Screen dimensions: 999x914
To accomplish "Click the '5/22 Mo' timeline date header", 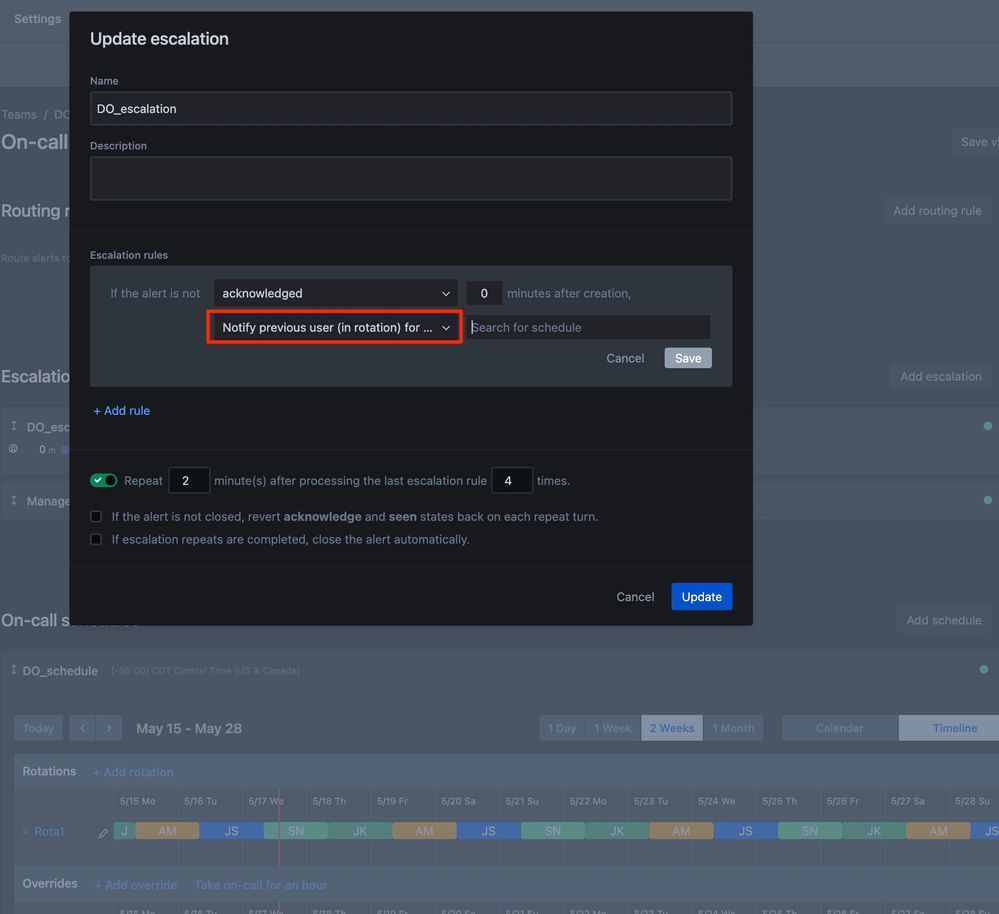I will 588,801.
